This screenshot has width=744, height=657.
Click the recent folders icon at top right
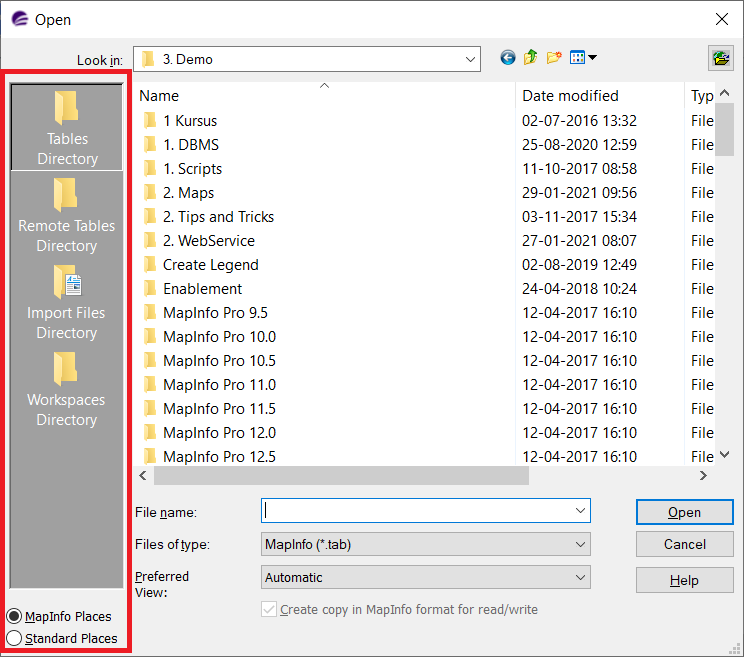(x=721, y=58)
